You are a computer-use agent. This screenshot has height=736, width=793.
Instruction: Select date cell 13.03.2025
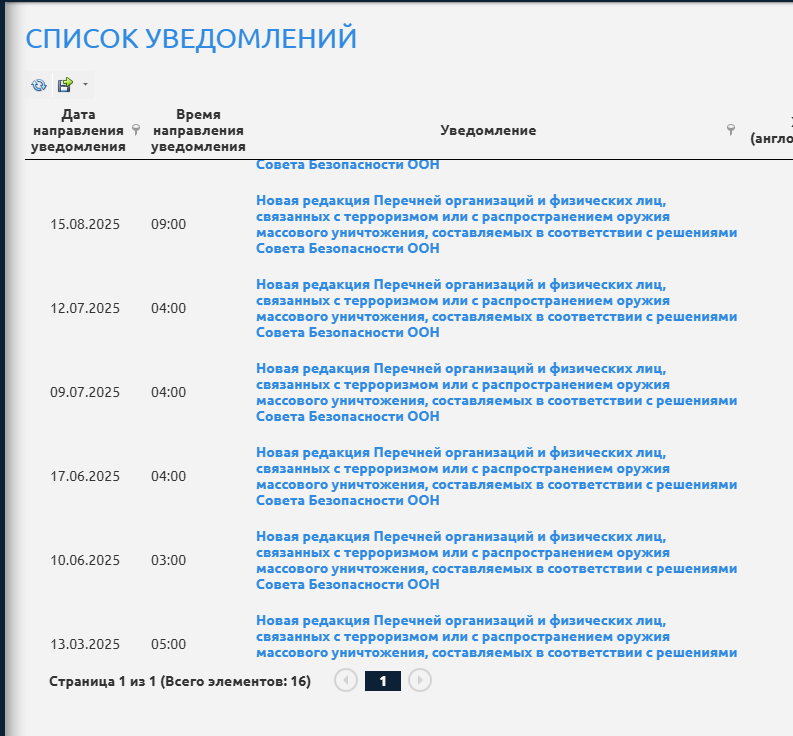tap(85, 644)
